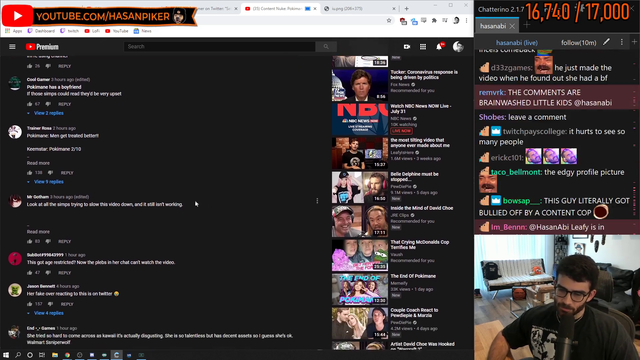Switch to the Twitter browser tab
This screenshot has height=360, width=640.
(215, 9)
